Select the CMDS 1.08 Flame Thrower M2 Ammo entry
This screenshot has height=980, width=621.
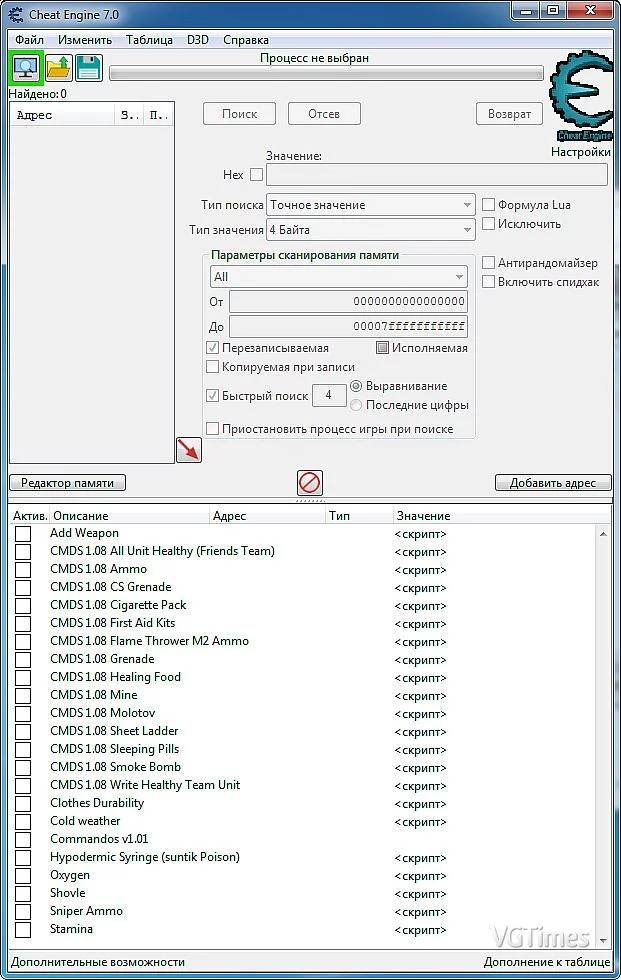[x=149, y=641]
